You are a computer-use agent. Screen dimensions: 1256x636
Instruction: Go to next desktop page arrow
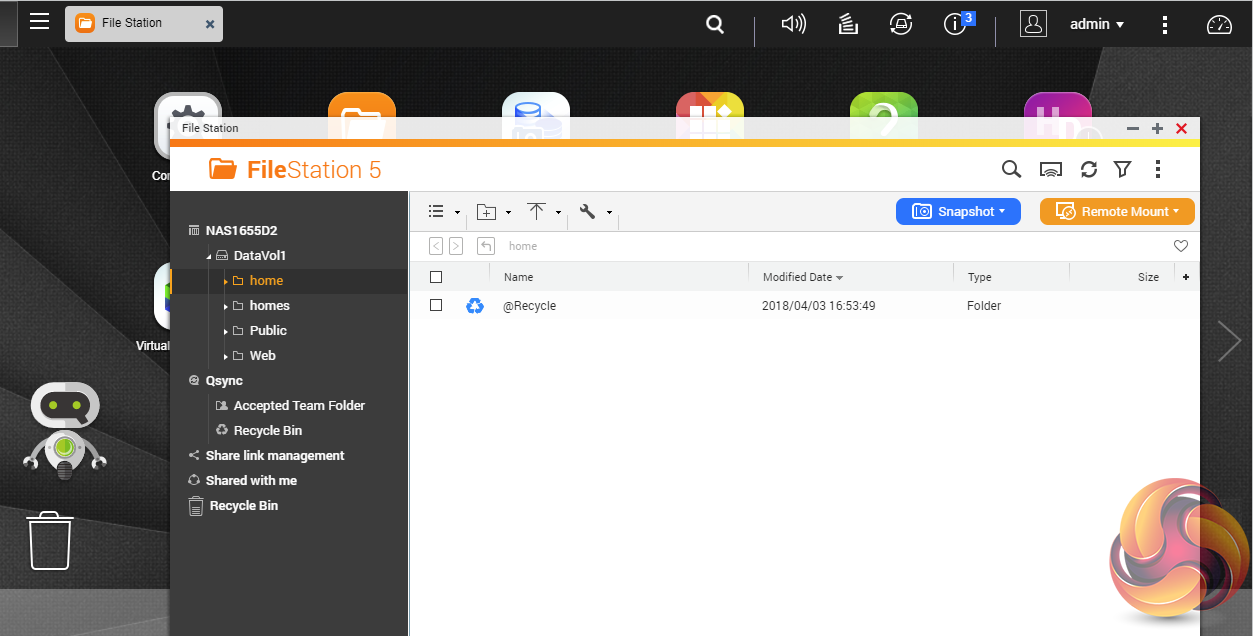[x=1229, y=341]
